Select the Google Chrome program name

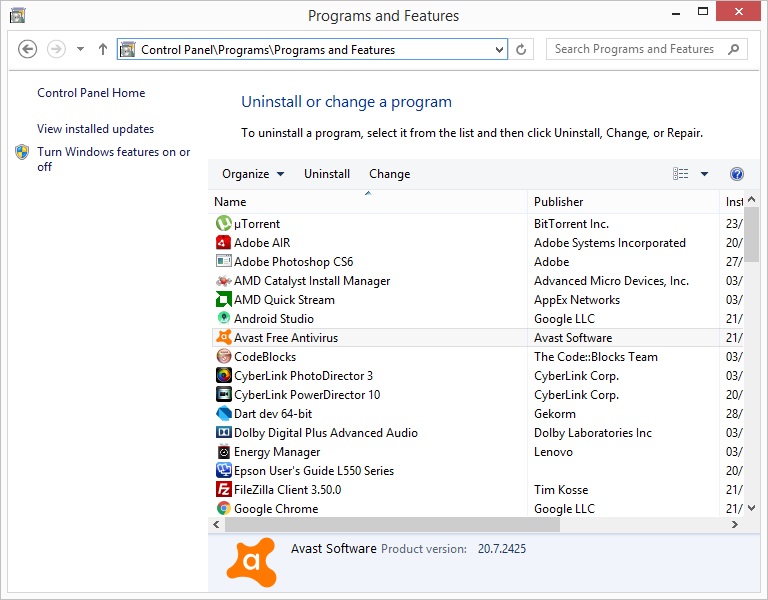click(x=276, y=509)
